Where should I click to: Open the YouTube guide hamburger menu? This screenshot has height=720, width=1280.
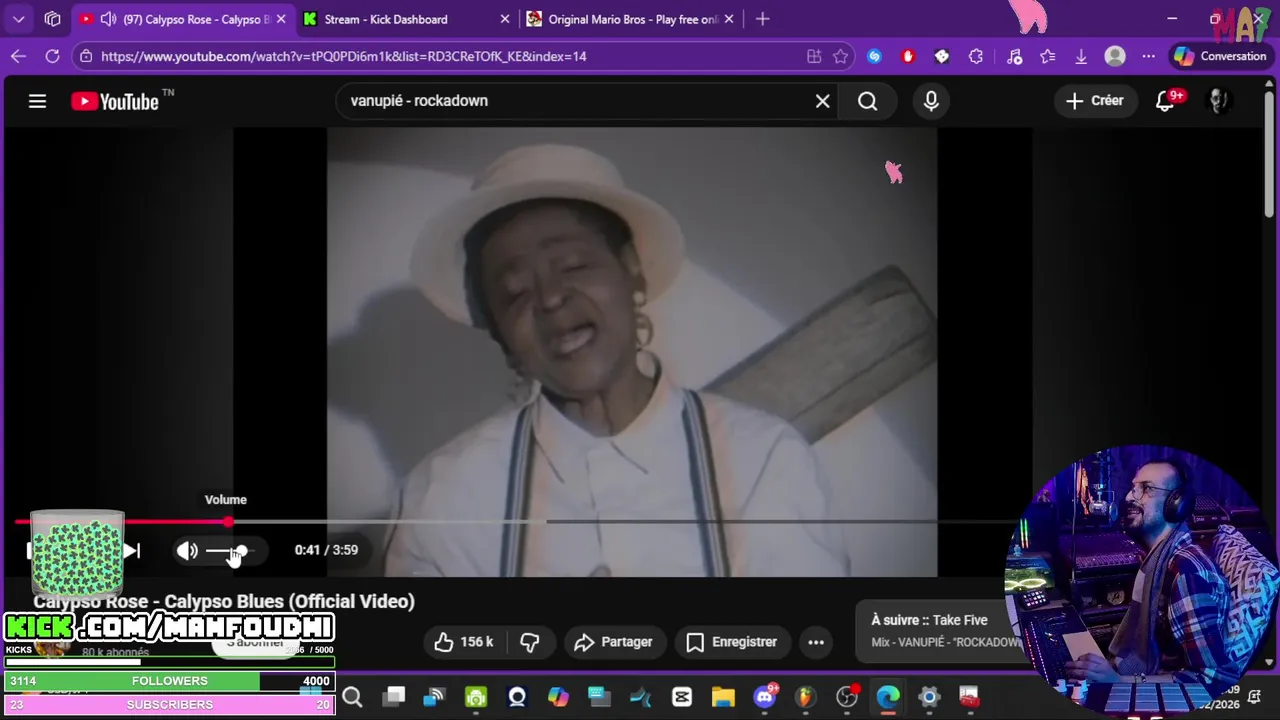[x=37, y=101]
